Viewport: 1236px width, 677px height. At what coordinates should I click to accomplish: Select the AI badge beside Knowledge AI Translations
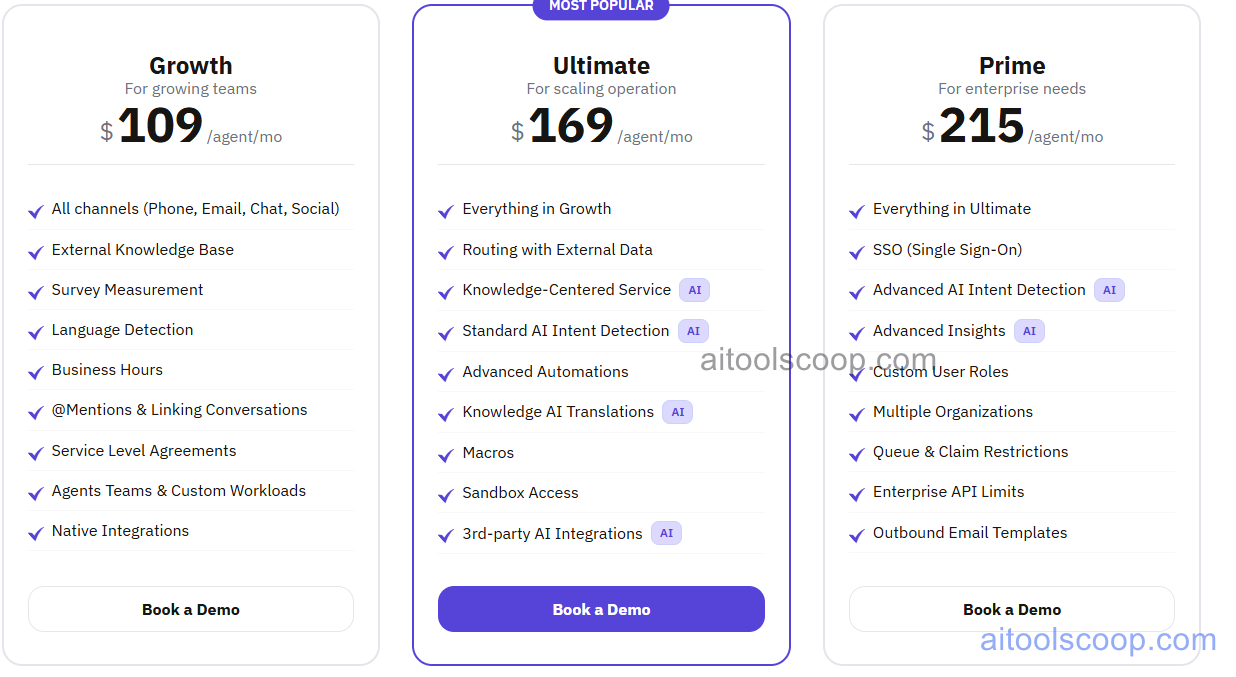coord(677,412)
